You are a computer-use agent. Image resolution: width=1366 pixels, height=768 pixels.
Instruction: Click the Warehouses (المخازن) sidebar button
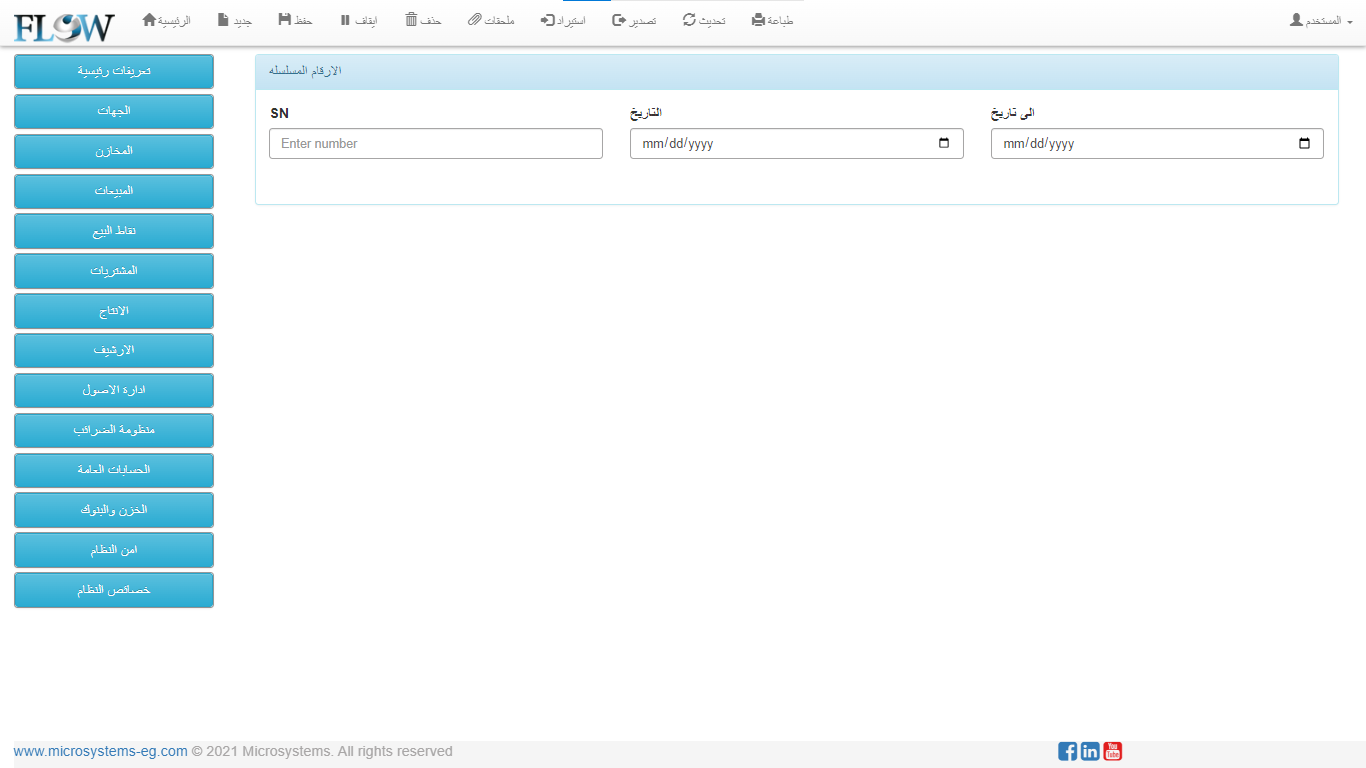114,151
